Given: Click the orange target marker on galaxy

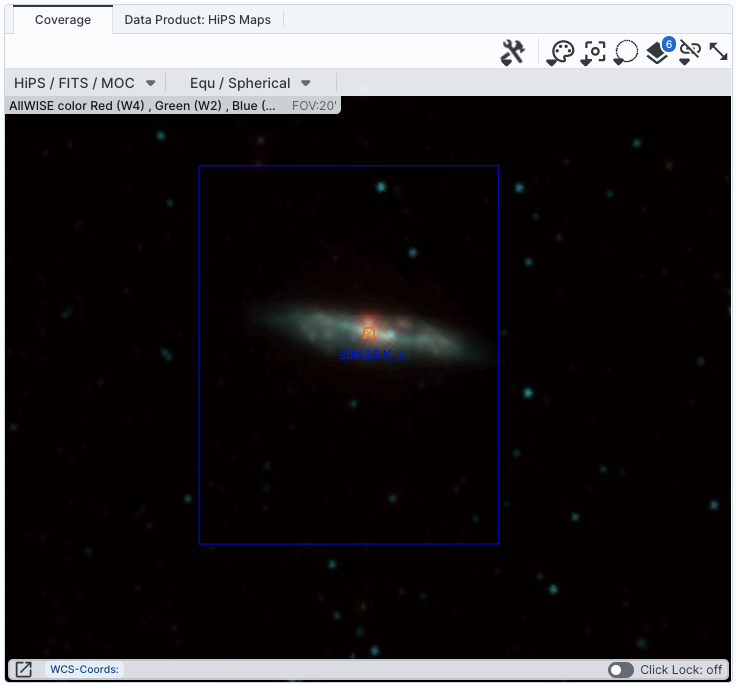Looking at the screenshot, I should click(369, 333).
